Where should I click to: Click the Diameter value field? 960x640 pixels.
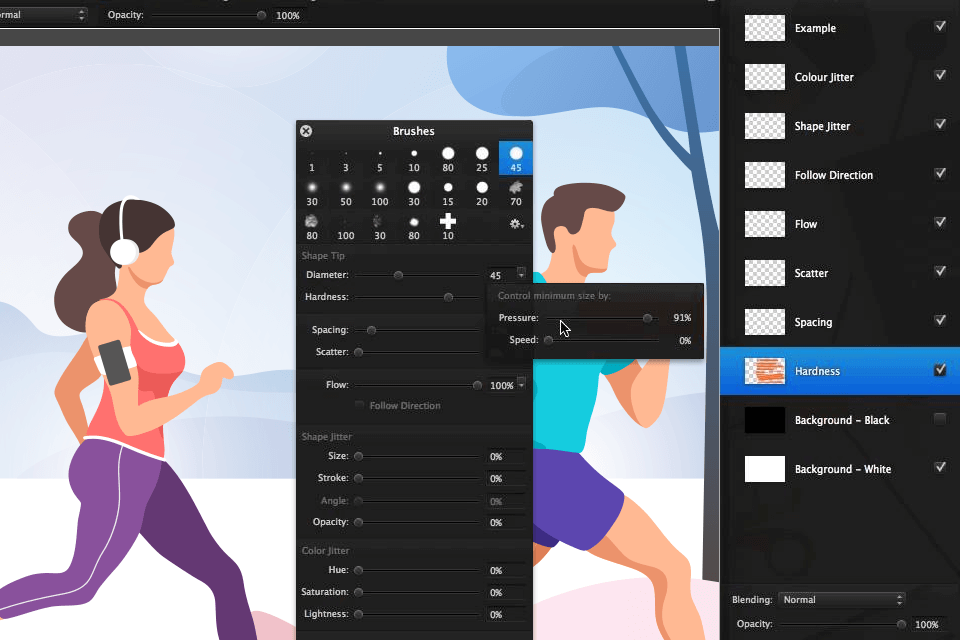tap(501, 276)
